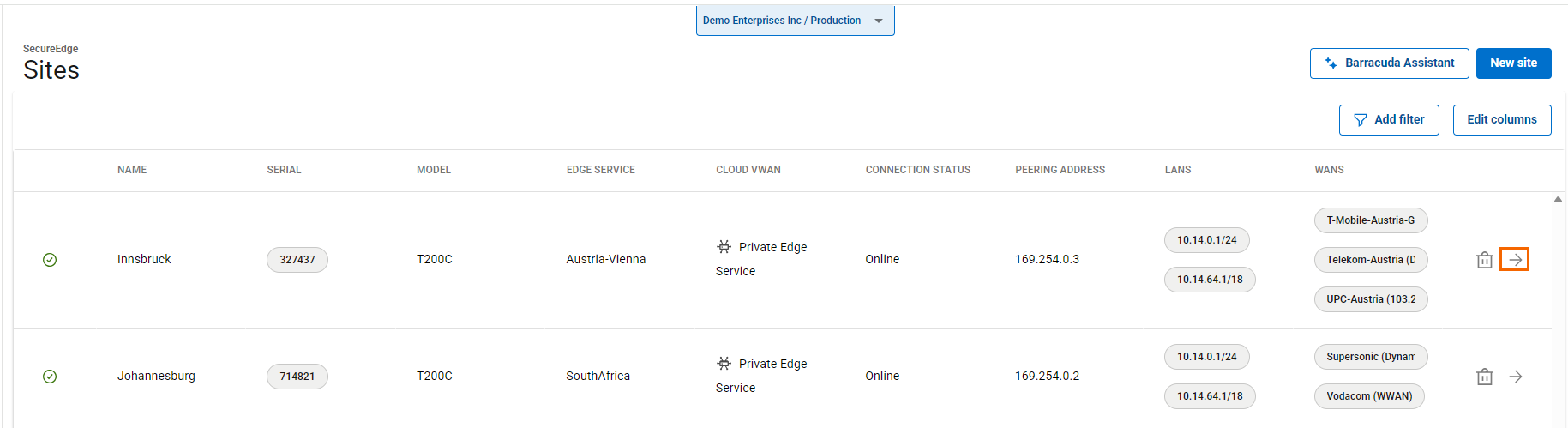Click Johannesburg green status check icon

click(x=50, y=377)
